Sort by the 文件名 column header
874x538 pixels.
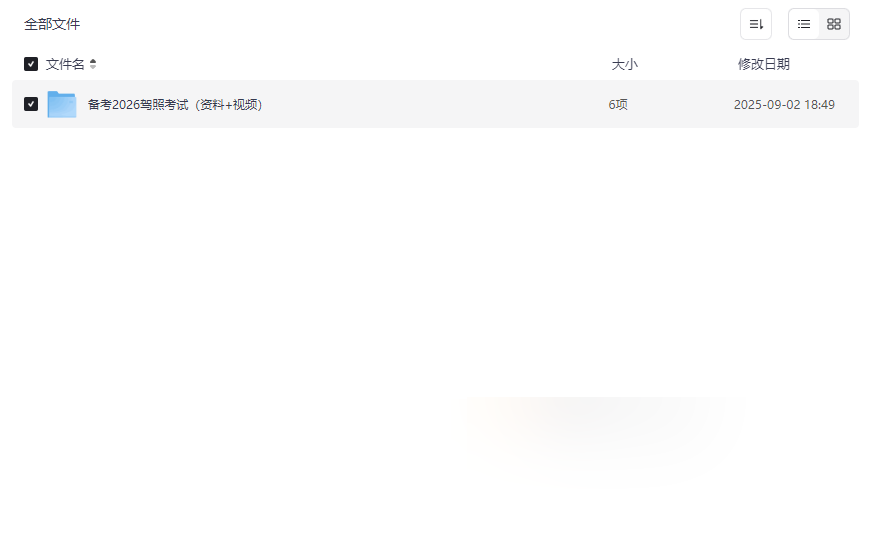coord(65,64)
